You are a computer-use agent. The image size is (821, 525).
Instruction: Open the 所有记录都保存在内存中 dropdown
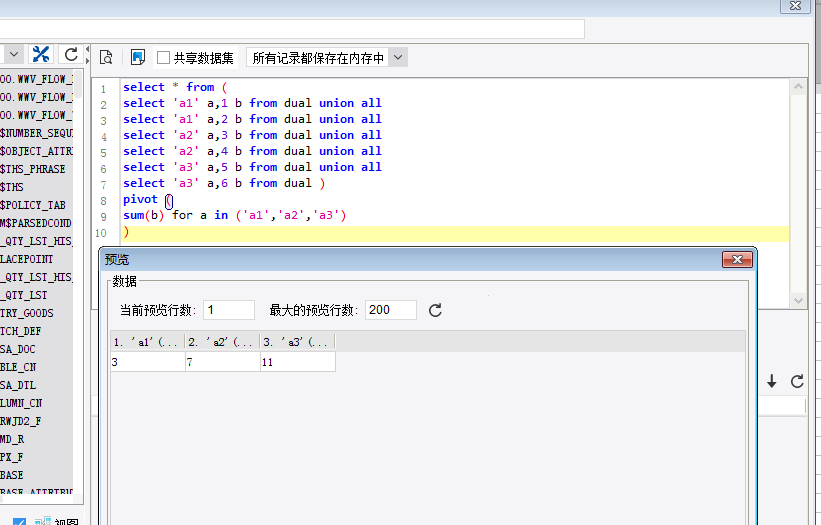pyautogui.click(x=398, y=58)
